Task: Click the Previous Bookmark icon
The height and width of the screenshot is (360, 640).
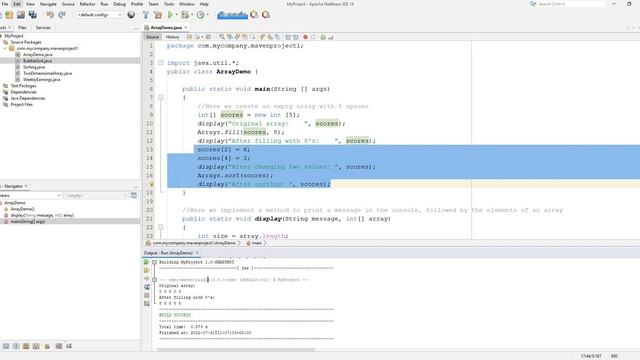Action: point(262,37)
